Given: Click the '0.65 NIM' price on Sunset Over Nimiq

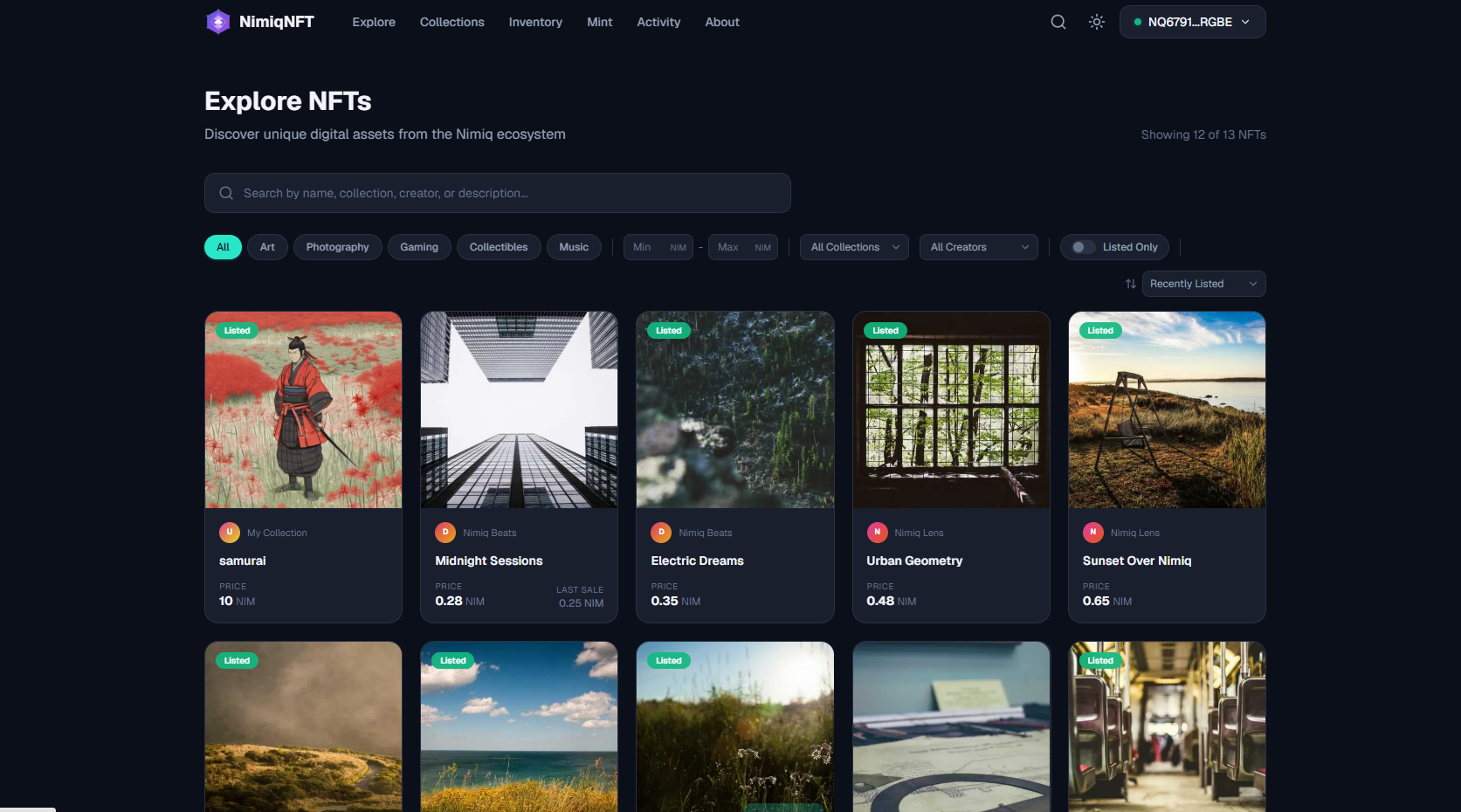Looking at the screenshot, I should coord(1106,601).
